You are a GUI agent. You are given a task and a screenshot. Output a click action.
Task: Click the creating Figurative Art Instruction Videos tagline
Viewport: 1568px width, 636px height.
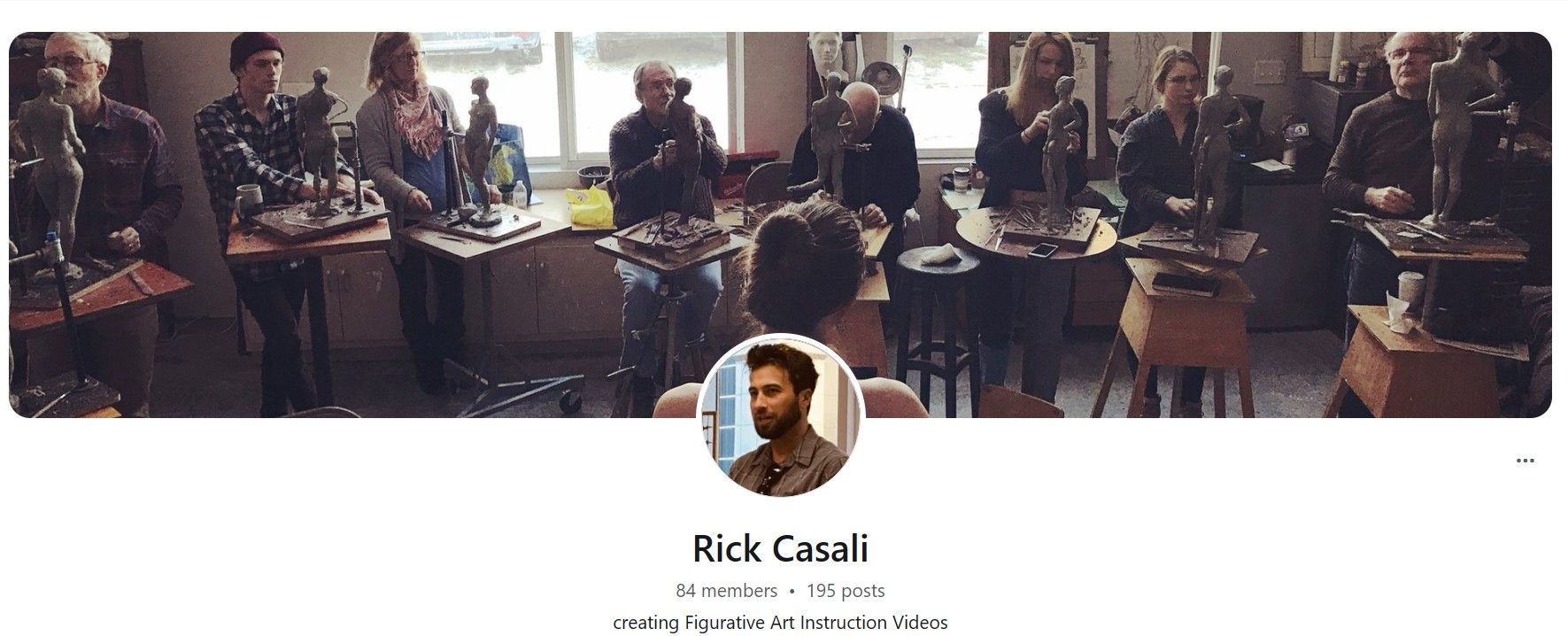[780, 623]
